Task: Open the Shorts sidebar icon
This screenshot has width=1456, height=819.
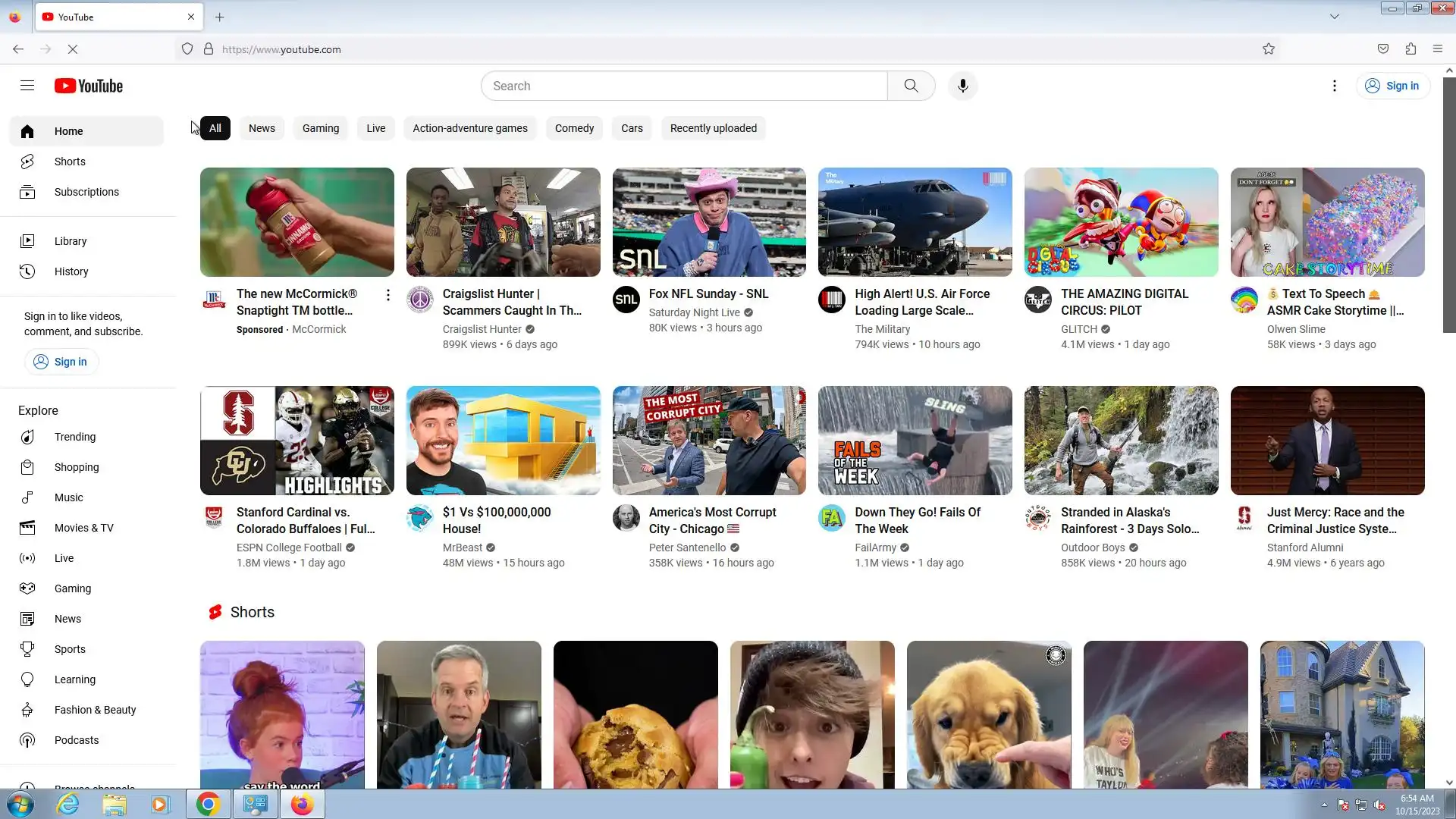Action: [x=27, y=162]
